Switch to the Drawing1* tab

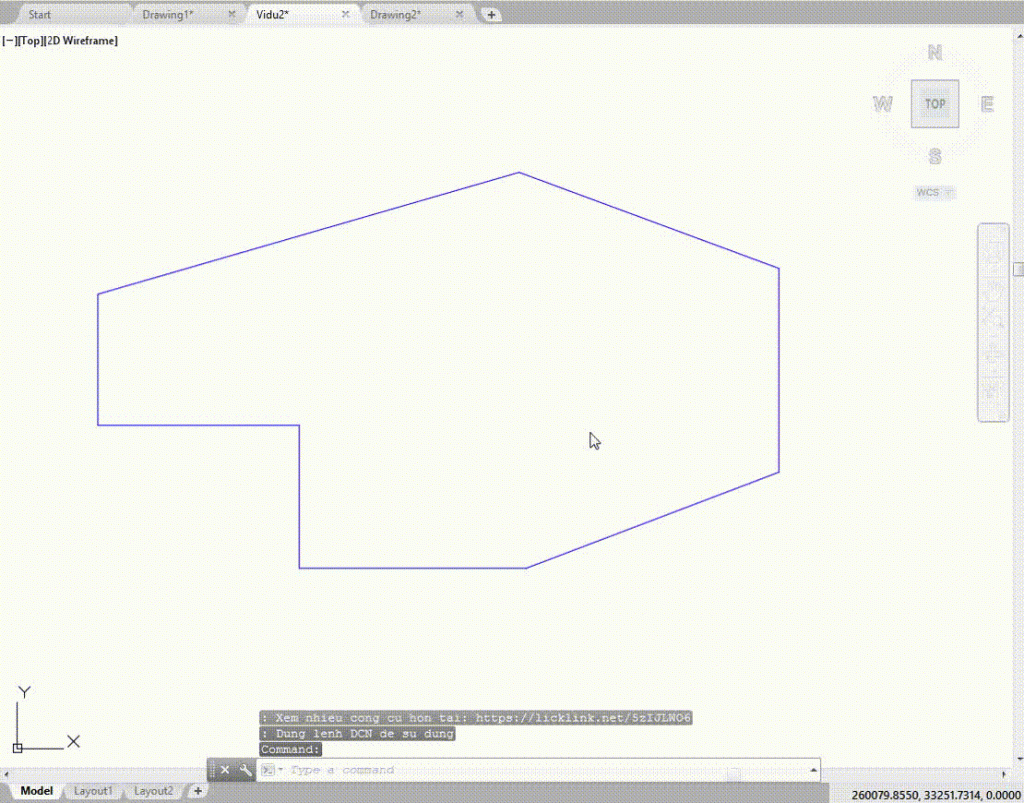pos(168,15)
